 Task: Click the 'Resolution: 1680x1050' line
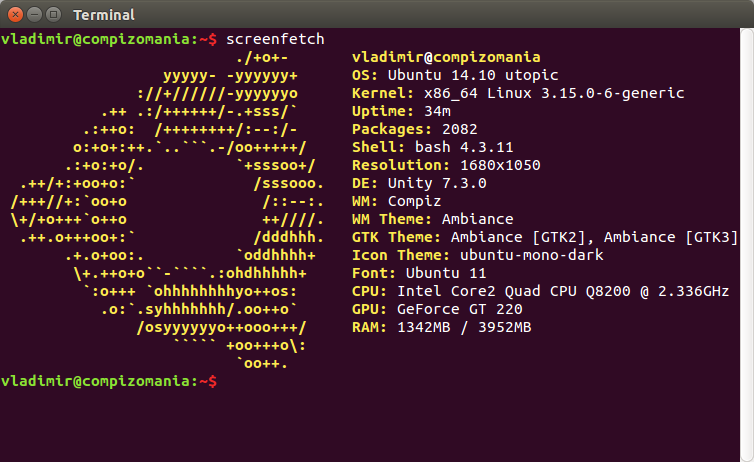tap(446, 165)
